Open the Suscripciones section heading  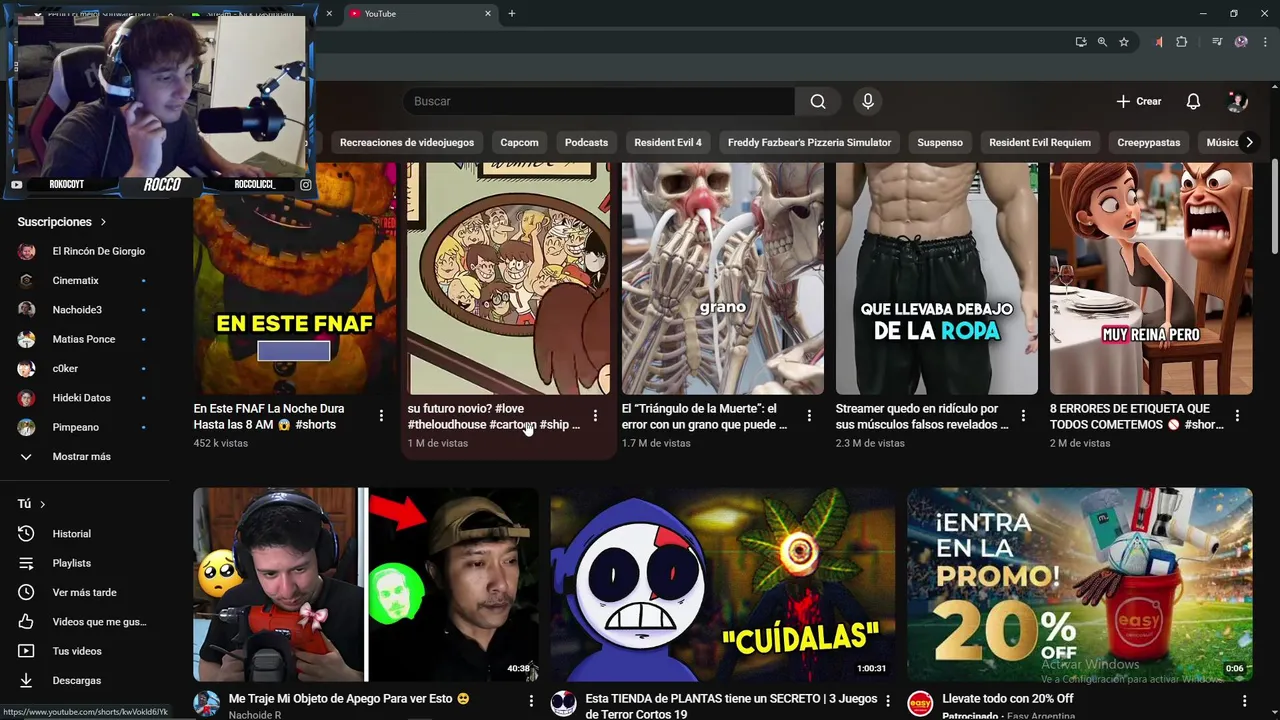tap(62, 222)
